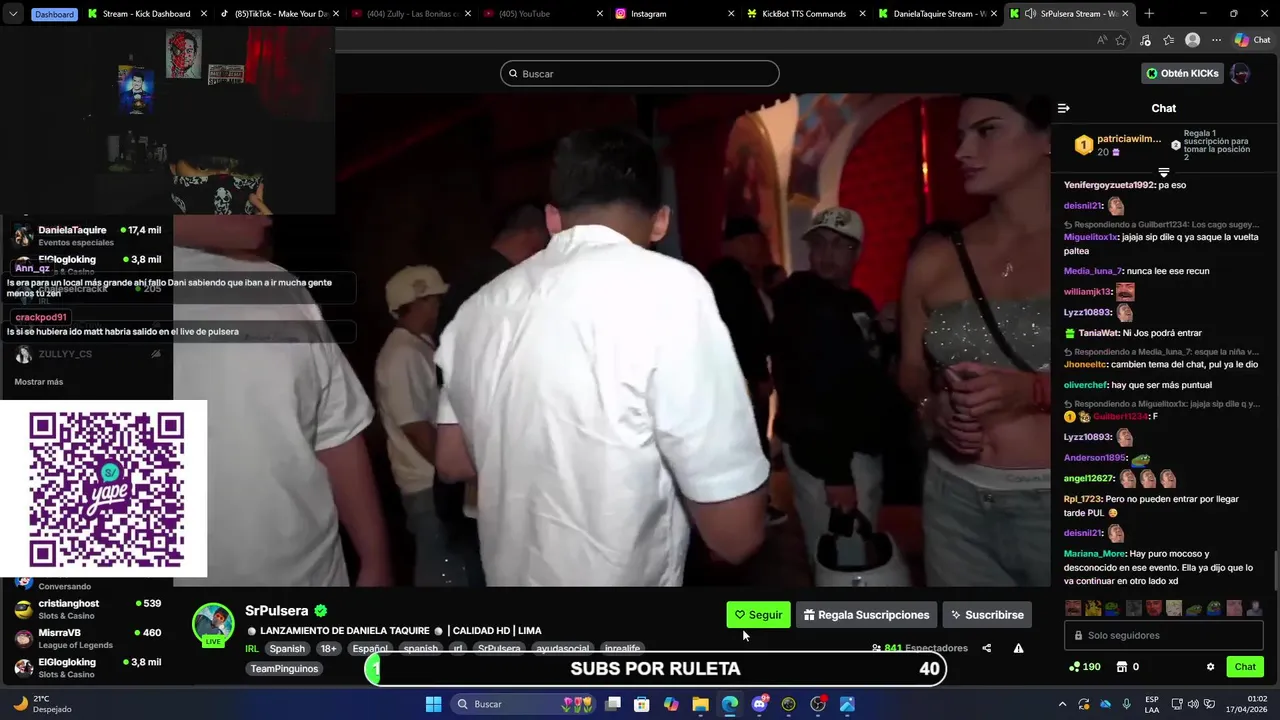The width and height of the screenshot is (1280, 720).
Task: Follow SrPulsera with Seguir button
Action: (x=758, y=615)
